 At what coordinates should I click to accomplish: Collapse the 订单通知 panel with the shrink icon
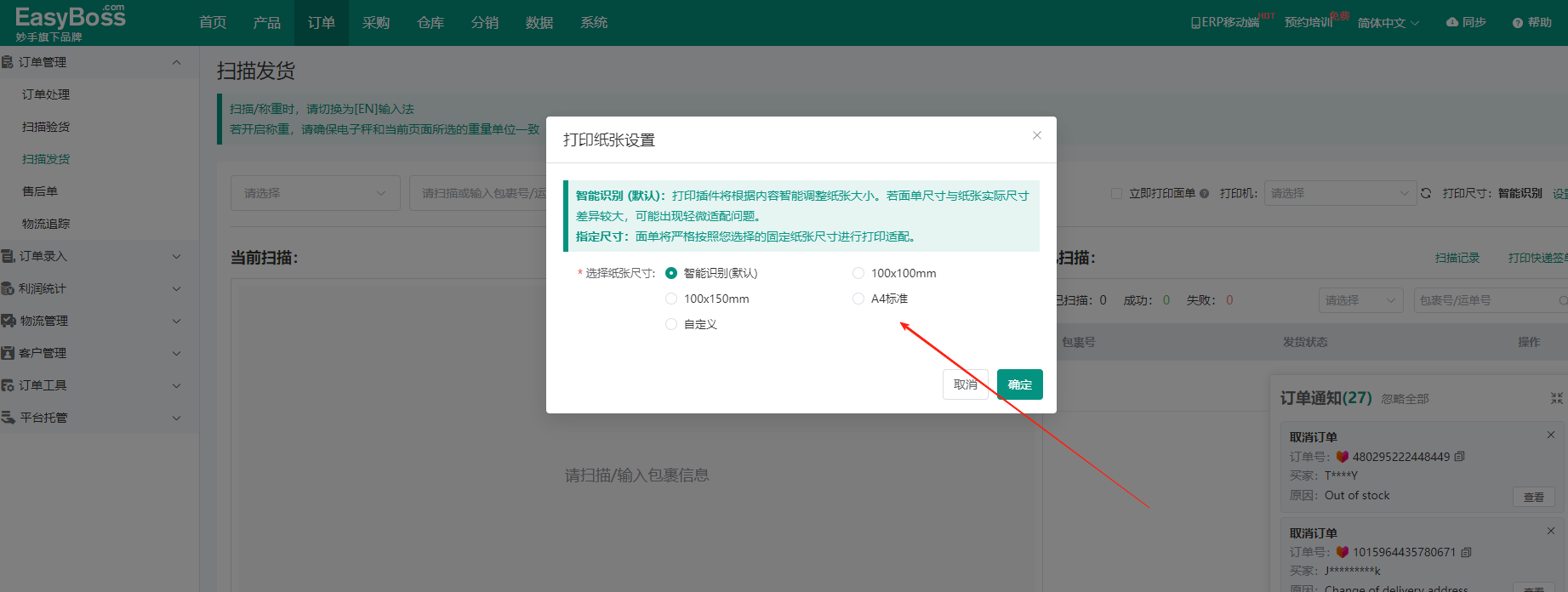(1556, 398)
